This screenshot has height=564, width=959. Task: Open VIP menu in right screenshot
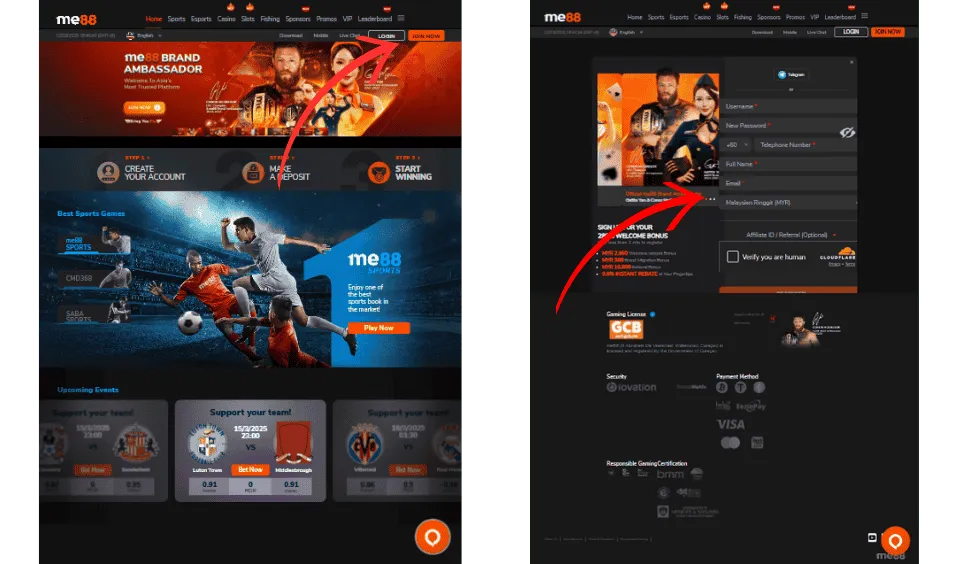tap(814, 17)
